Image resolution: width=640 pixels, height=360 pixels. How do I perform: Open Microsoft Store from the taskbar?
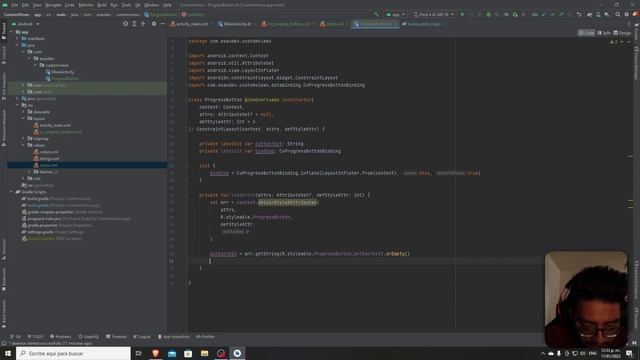(188, 353)
